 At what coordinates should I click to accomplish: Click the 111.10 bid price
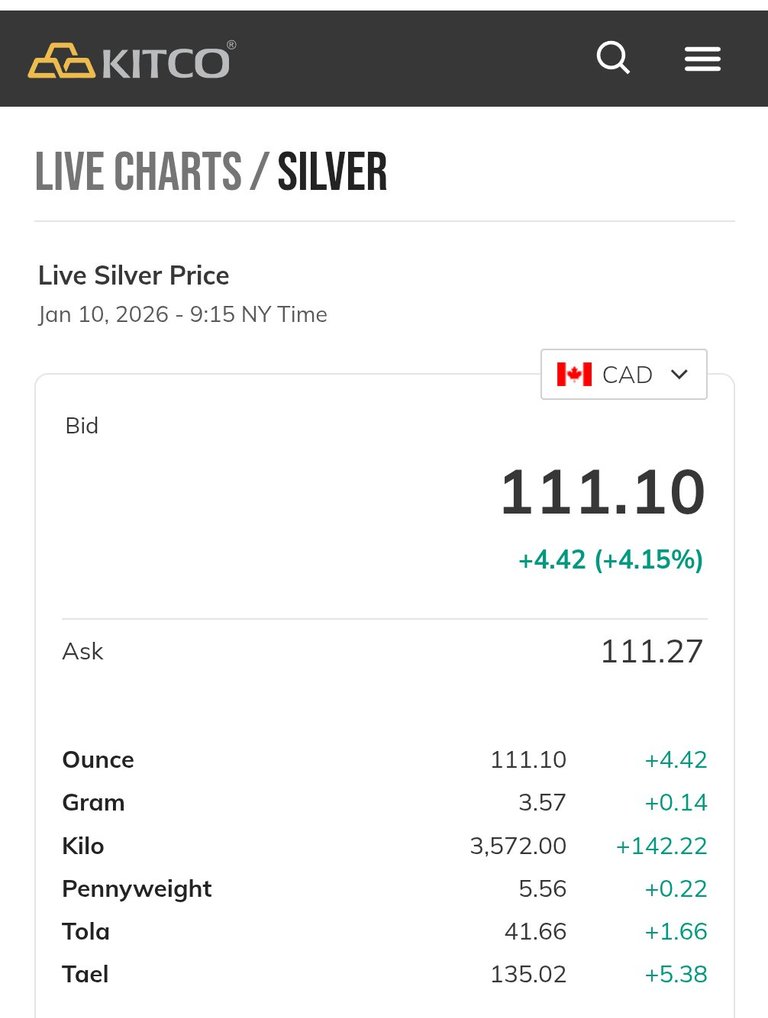click(x=603, y=493)
